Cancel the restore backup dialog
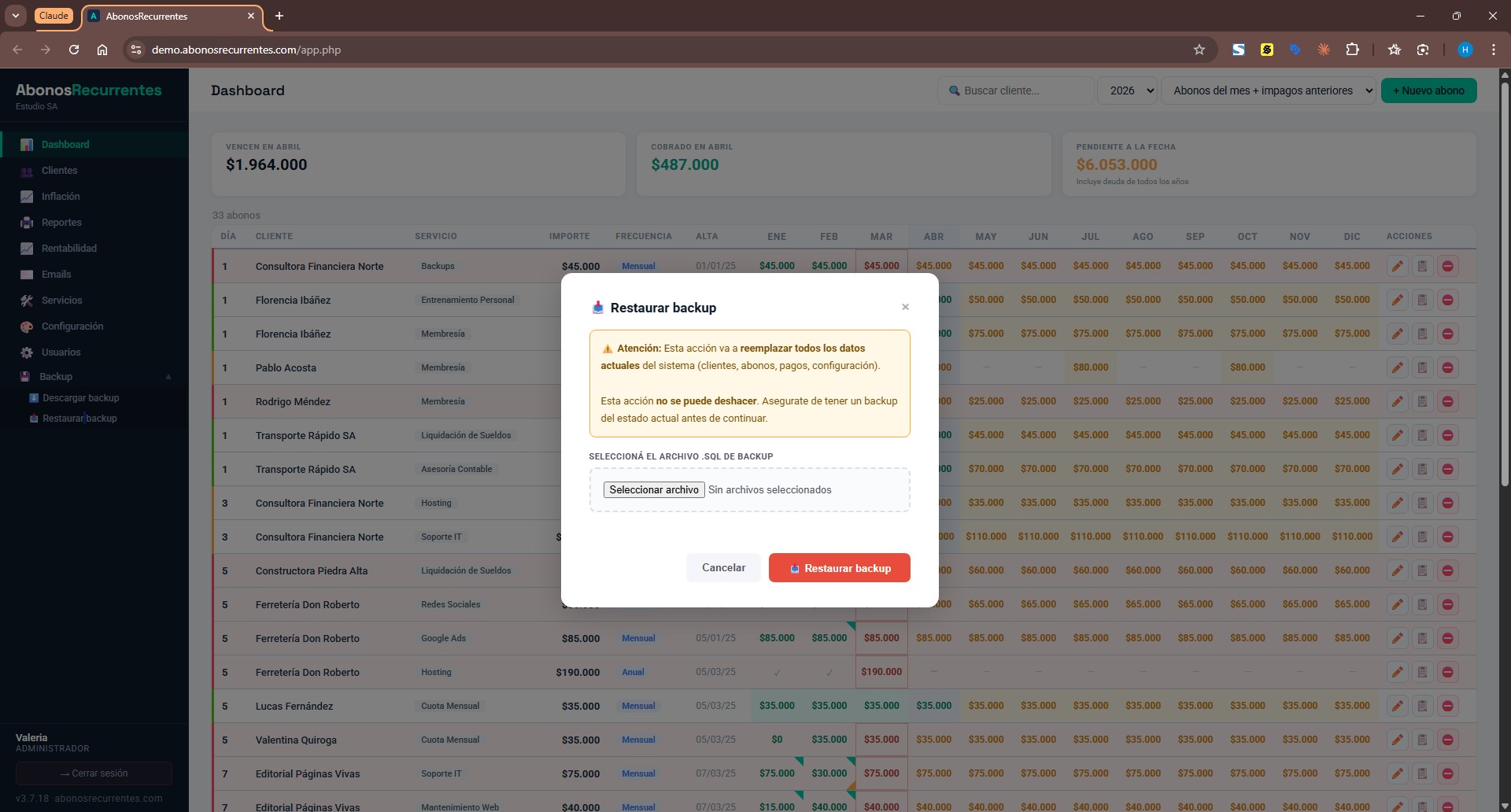 pos(723,568)
